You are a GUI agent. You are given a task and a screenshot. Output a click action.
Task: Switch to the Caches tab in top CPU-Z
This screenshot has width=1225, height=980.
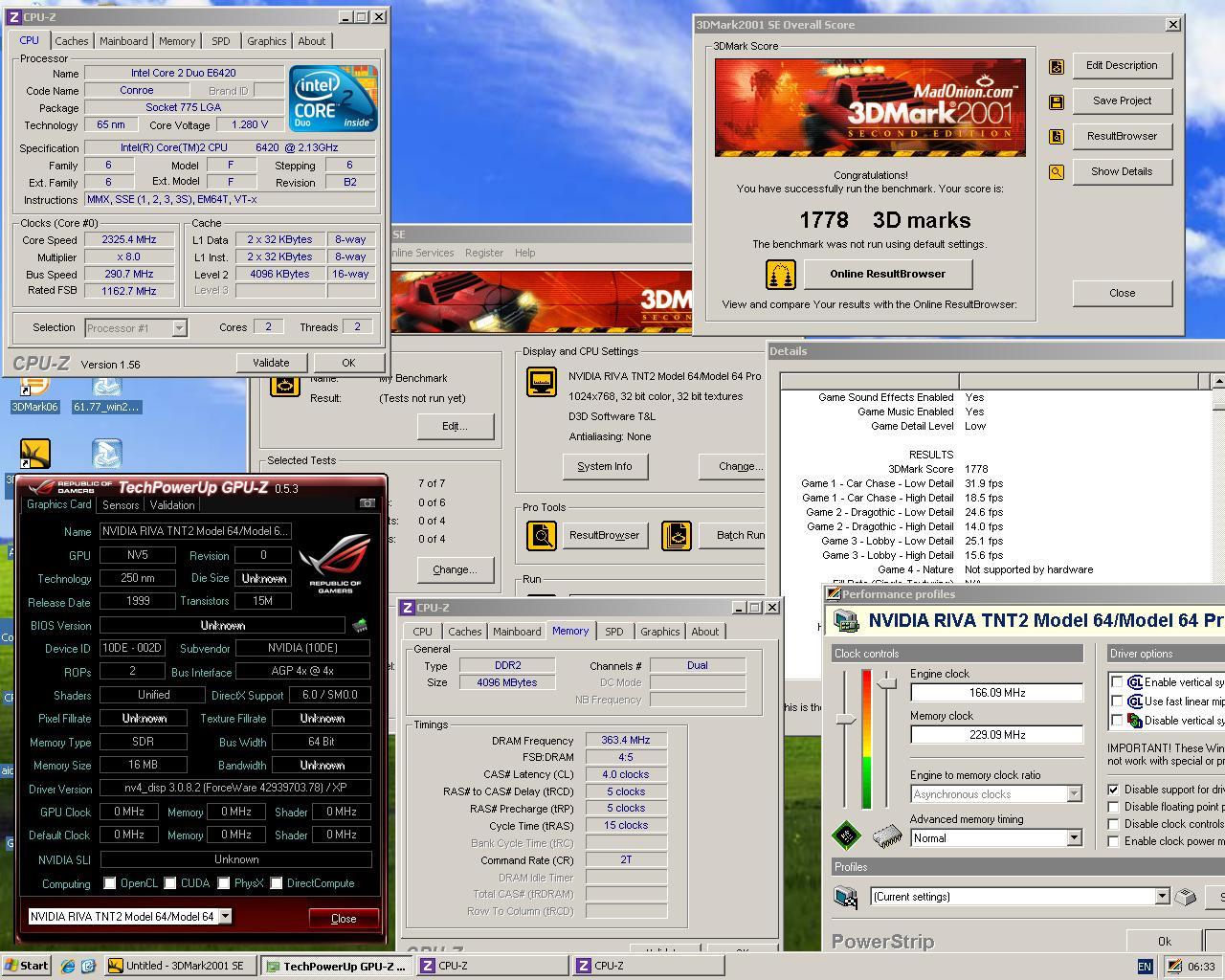[x=71, y=41]
